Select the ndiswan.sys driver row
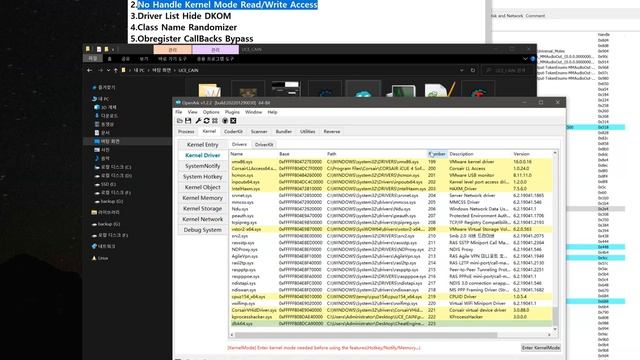Screen dimensions: 640x360 point(391,290)
